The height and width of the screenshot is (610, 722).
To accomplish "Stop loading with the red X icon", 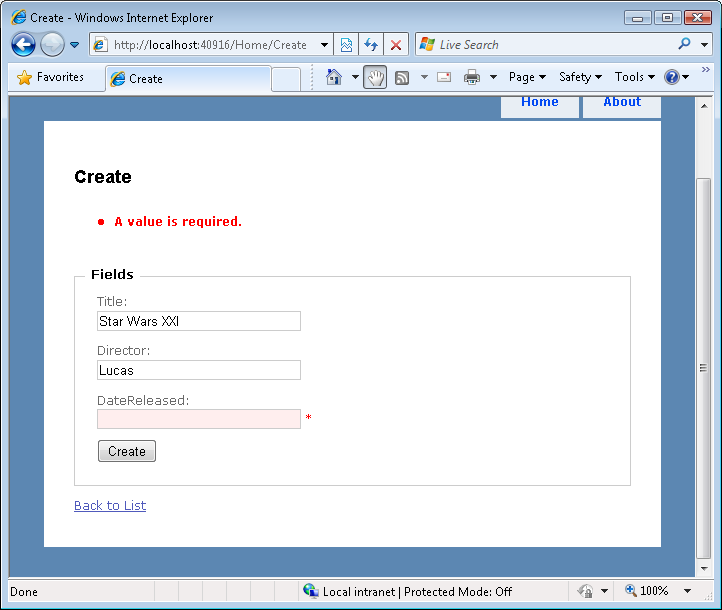I will point(396,45).
